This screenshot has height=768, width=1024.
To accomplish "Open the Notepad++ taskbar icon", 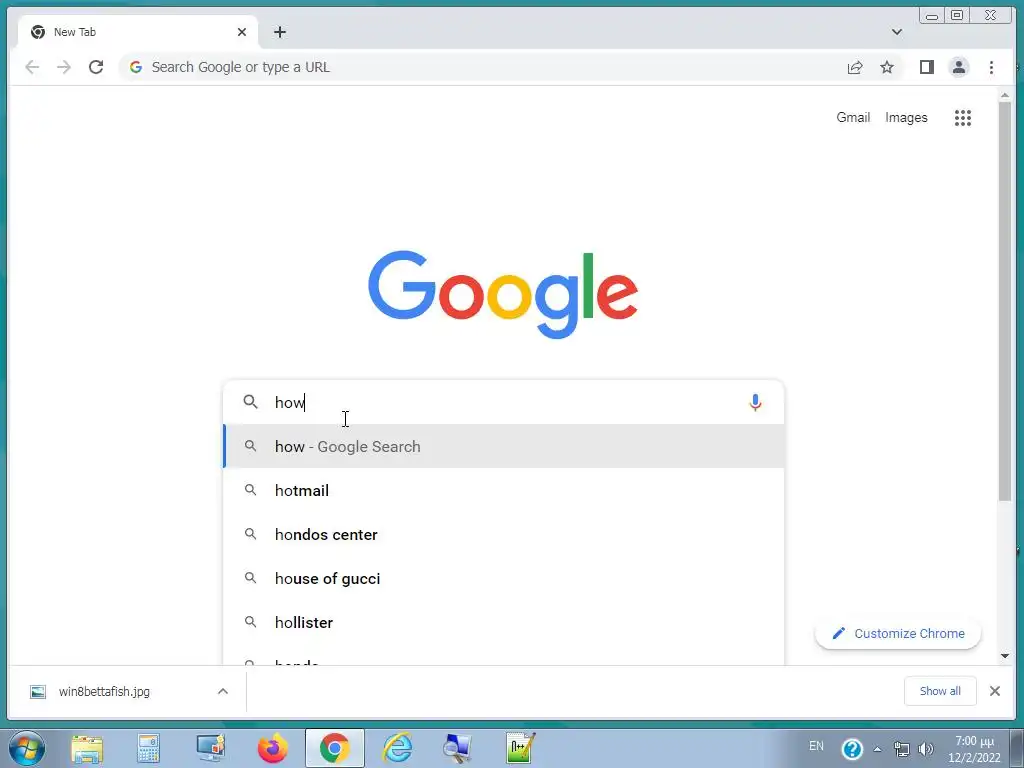I will [x=520, y=748].
